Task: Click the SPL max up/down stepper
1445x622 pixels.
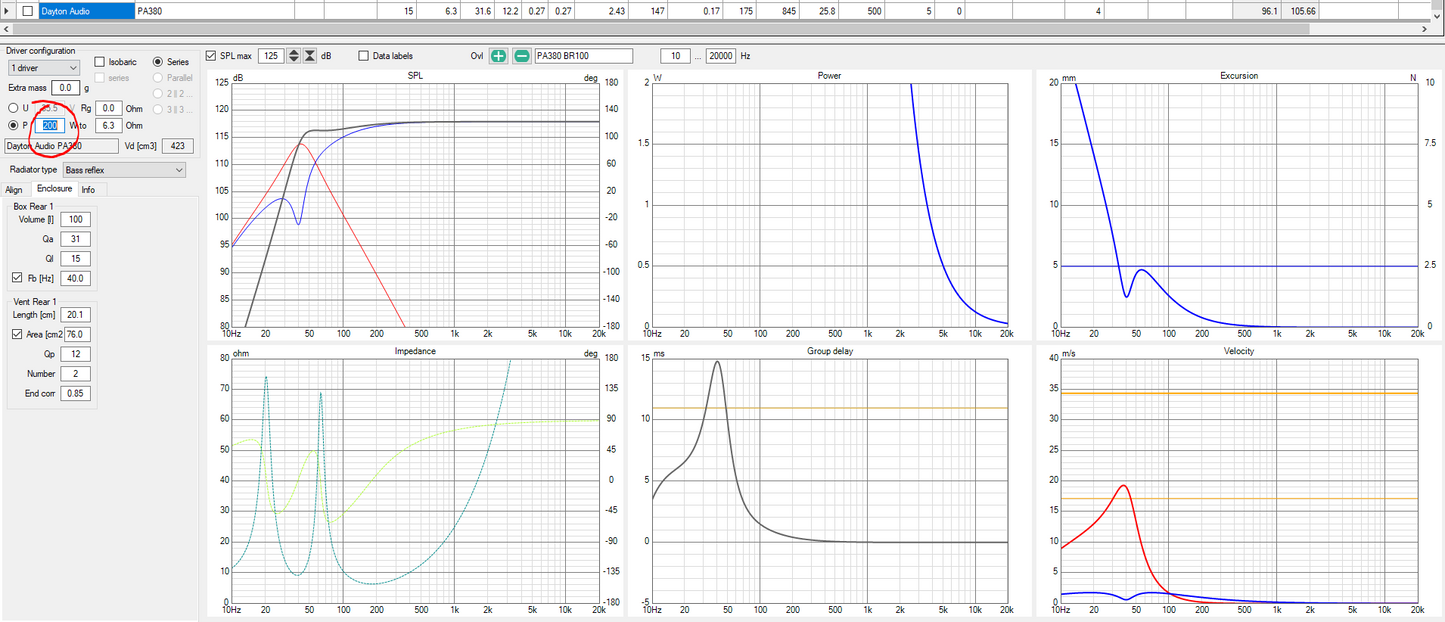Action: pos(293,56)
